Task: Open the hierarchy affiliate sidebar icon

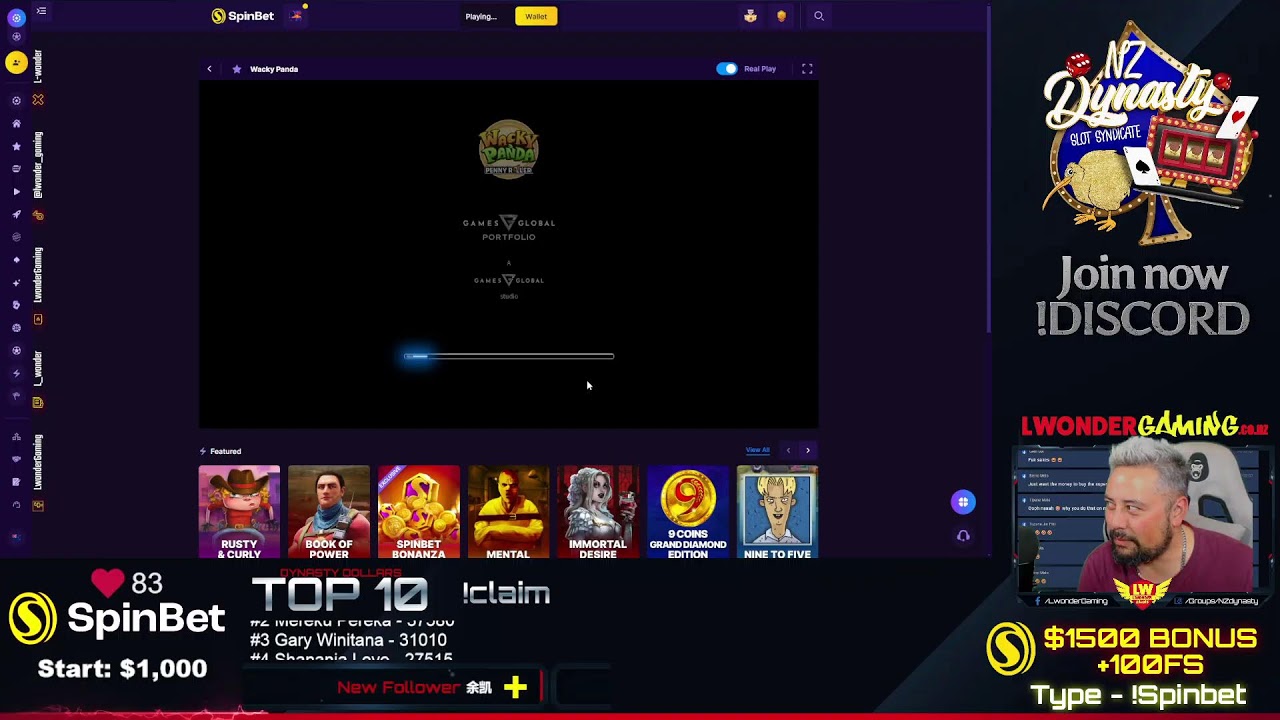Action: point(16,437)
